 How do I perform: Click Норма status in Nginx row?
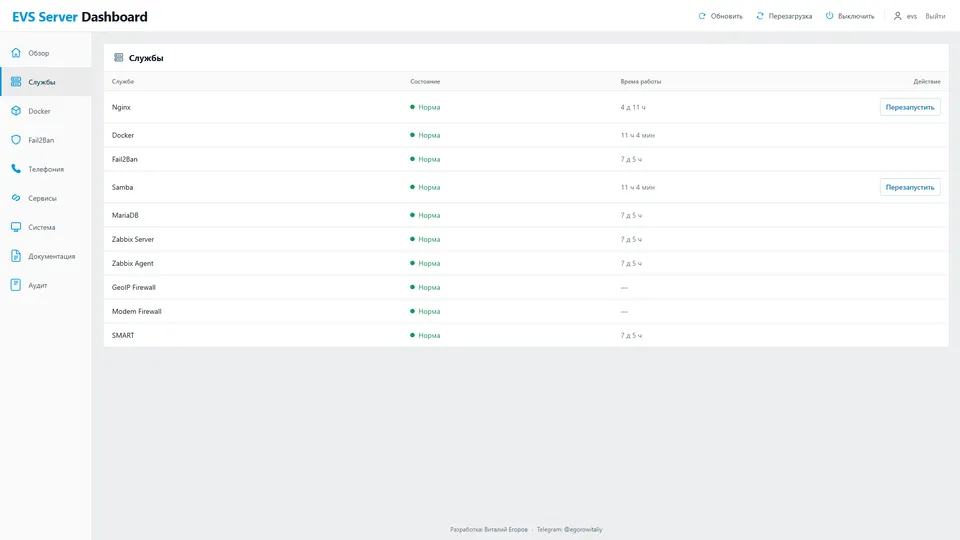tap(425, 107)
